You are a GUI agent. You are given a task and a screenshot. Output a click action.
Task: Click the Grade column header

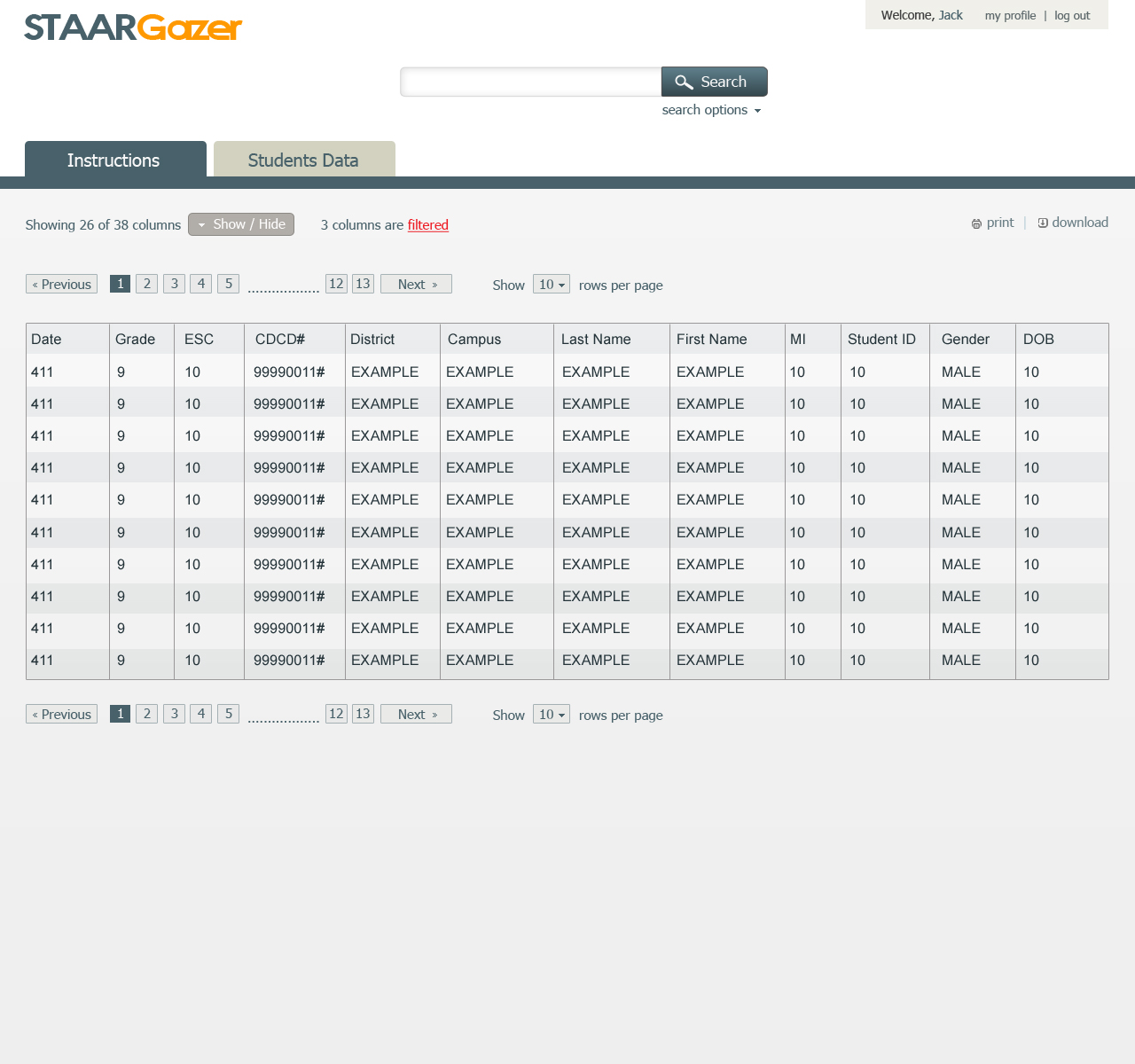[142, 339]
